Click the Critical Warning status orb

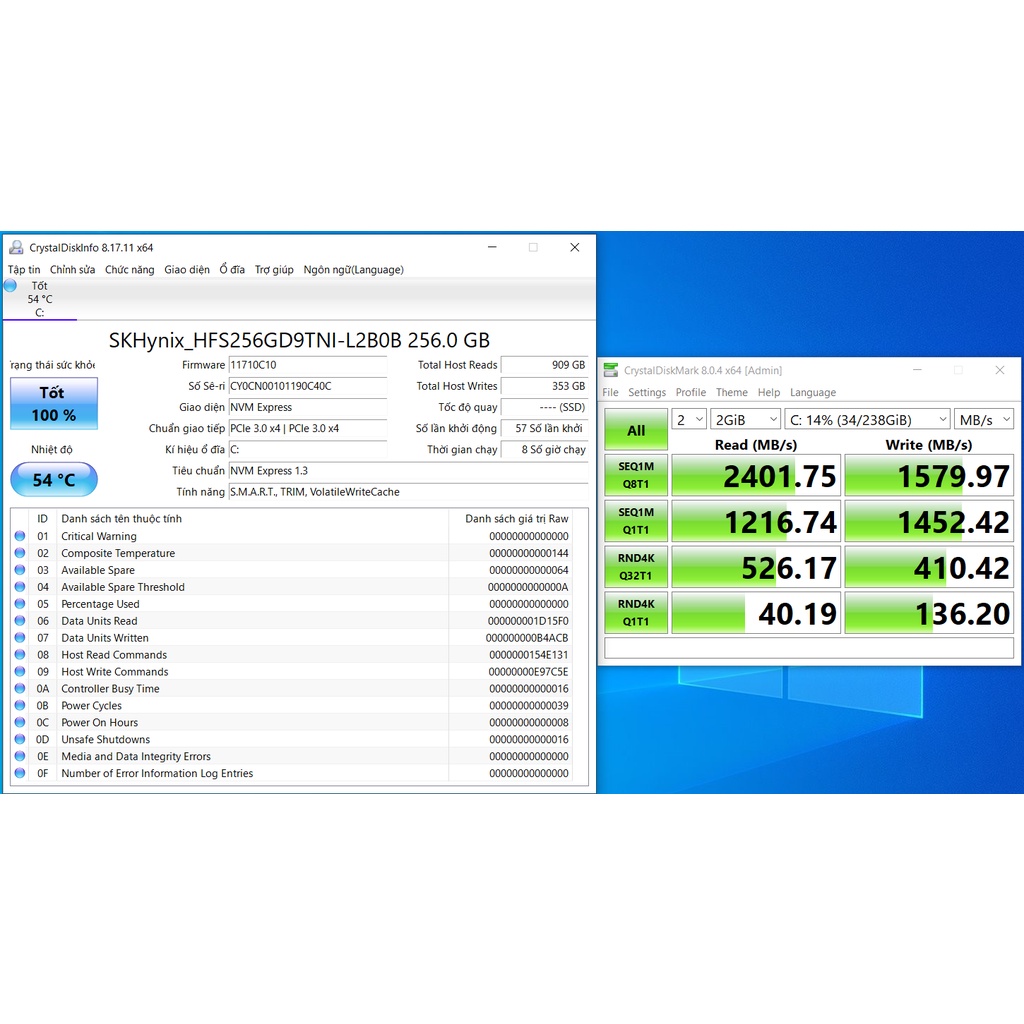click(x=20, y=537)
